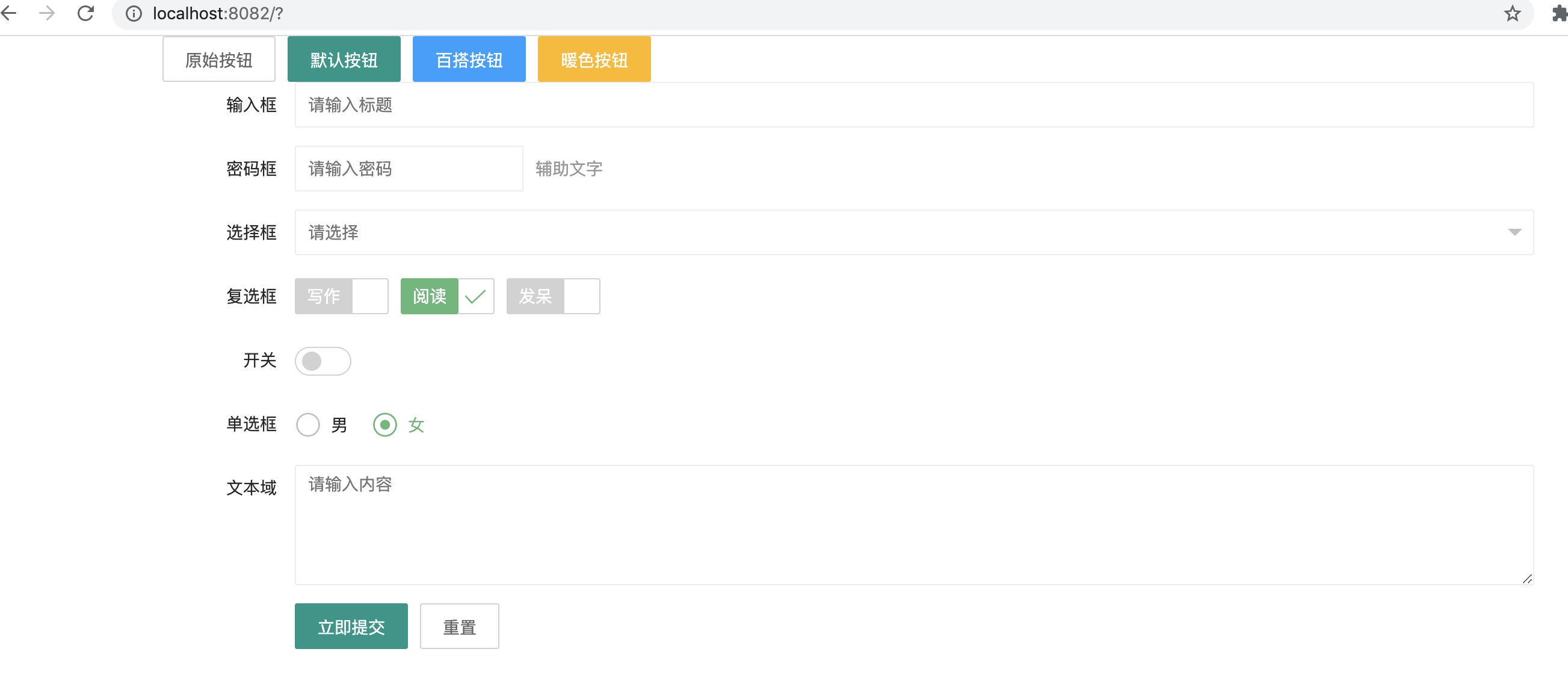The height and width of the screenshot is (696, 1568).
Task: Uncheck the 阅读 checkbox
Action: click(447, 297)
